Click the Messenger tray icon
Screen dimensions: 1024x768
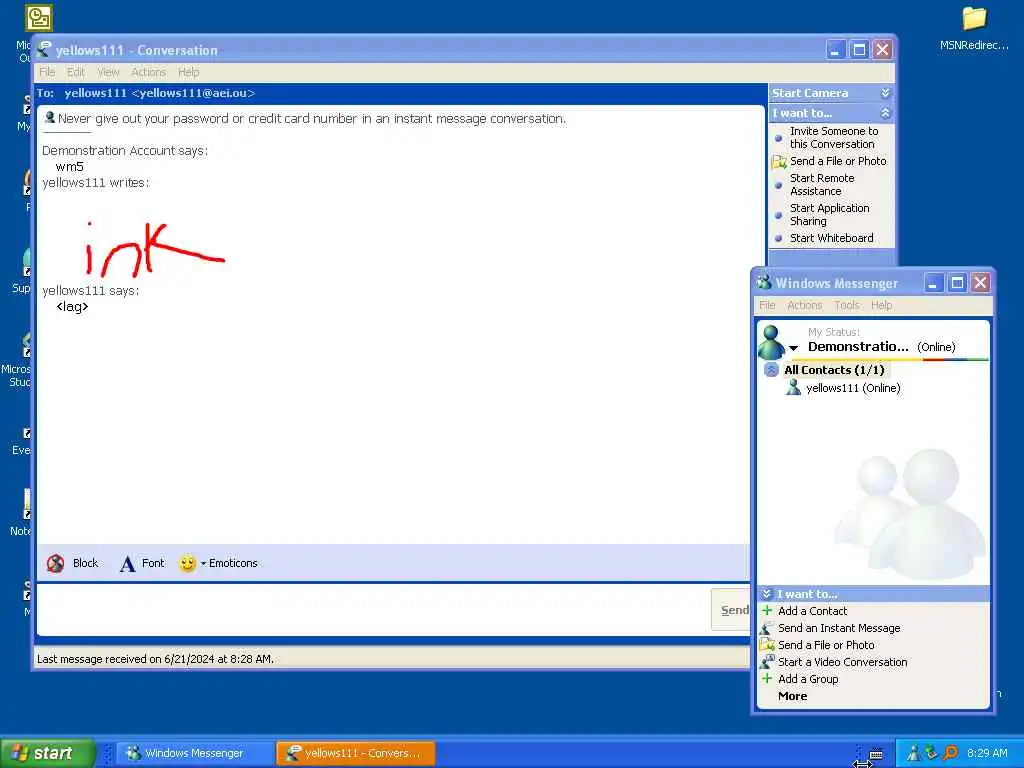914,753
